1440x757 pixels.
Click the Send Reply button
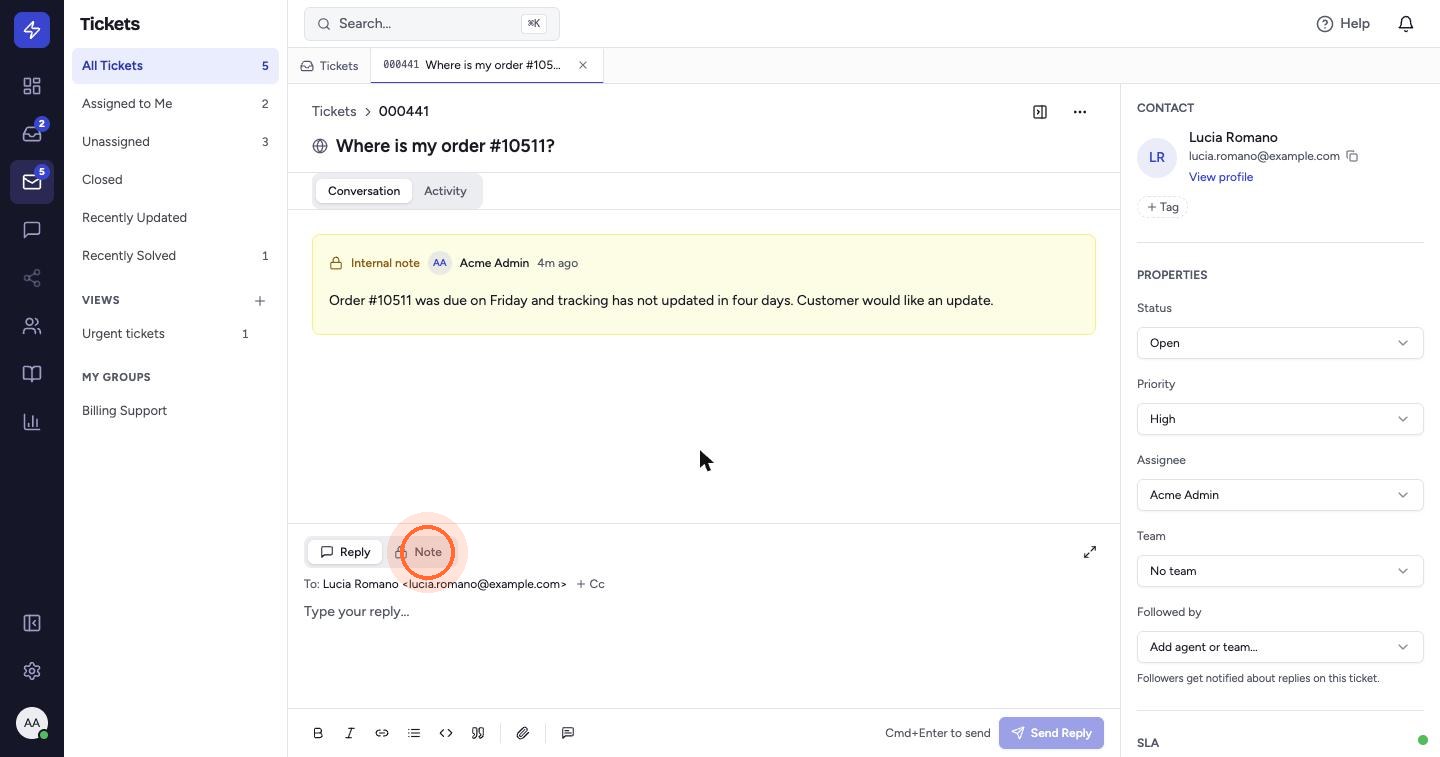(x=1051, y=733)
